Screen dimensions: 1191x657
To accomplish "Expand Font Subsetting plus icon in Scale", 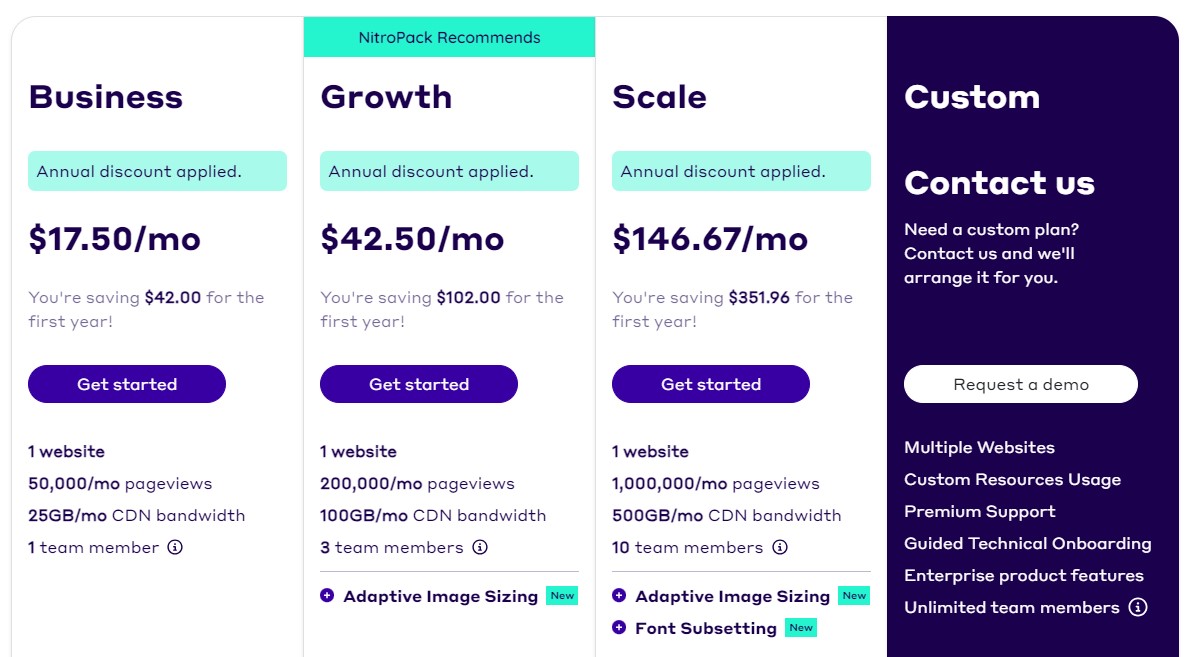I will pos(619,627).
